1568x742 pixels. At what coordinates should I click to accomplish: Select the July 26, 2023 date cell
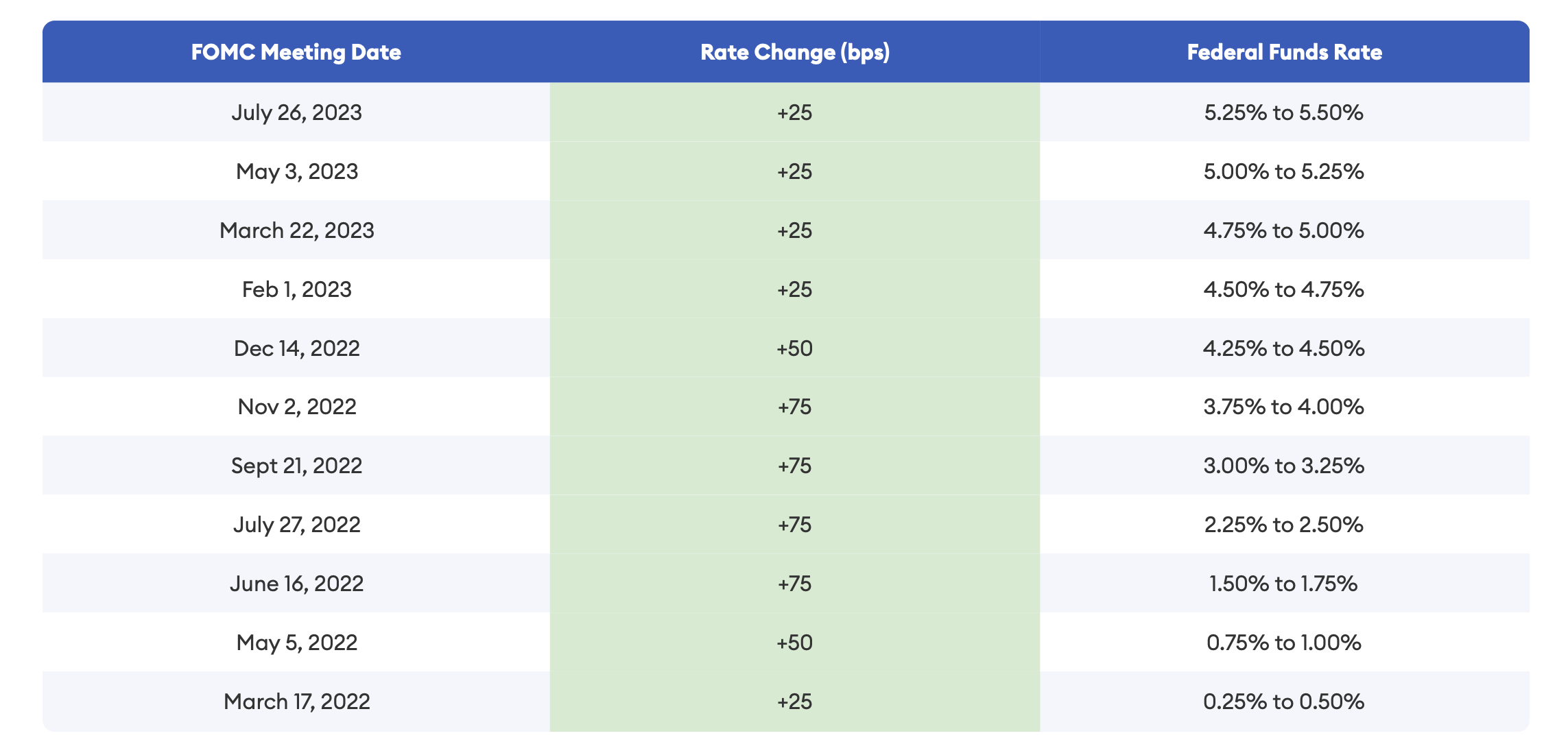coord(296,112)
